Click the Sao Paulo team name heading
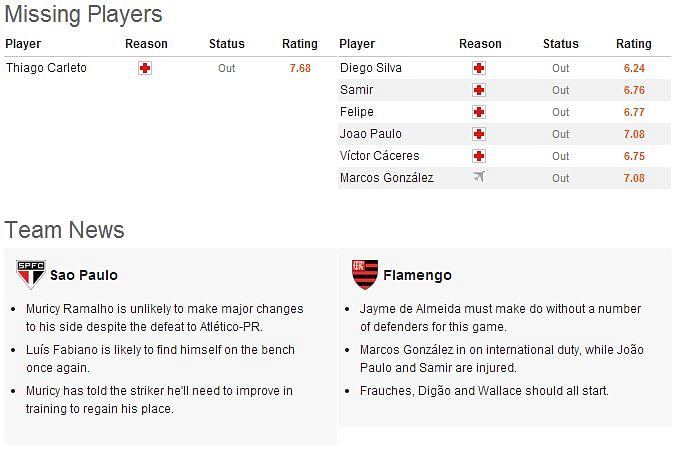 [84, 275]
